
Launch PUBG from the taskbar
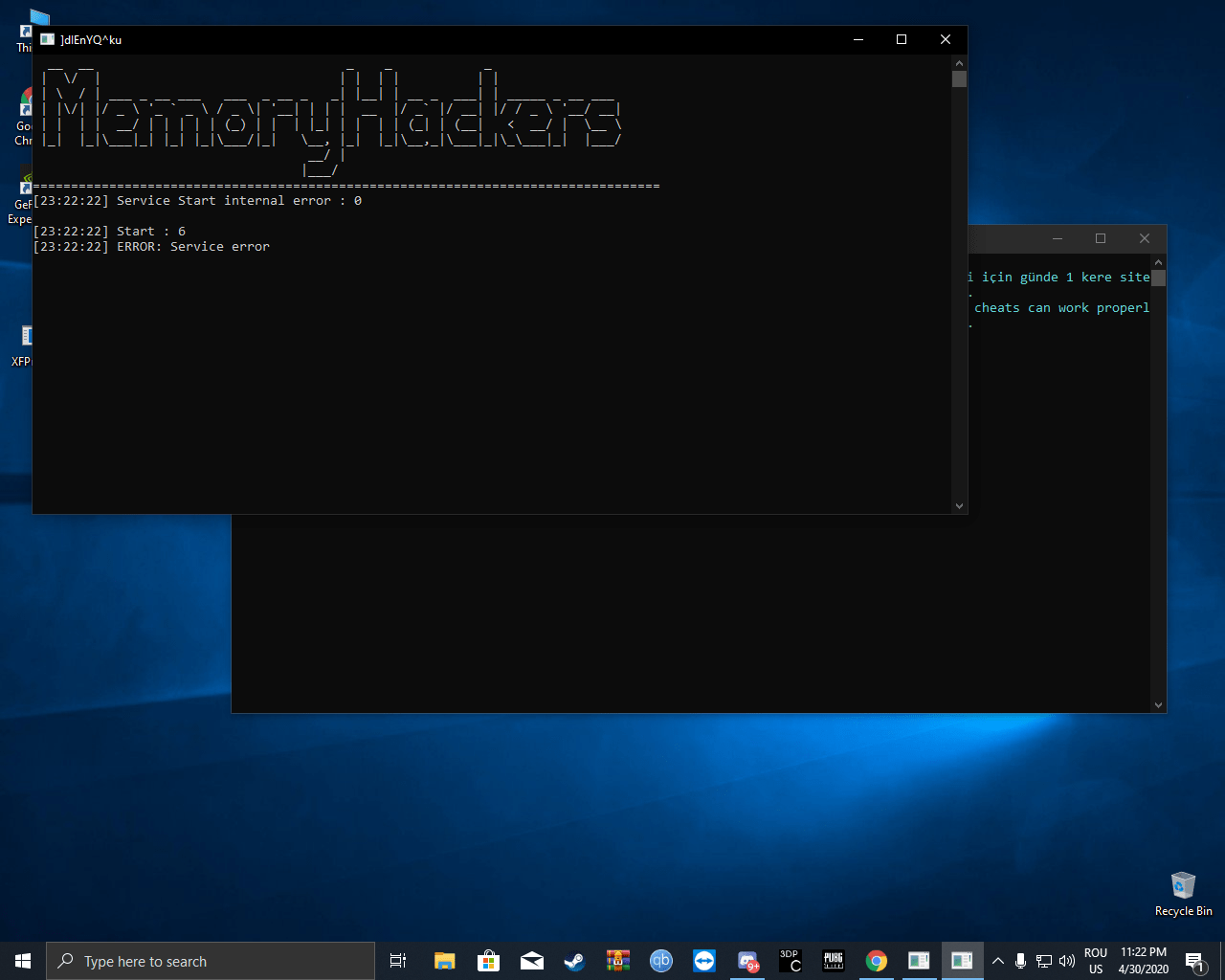[834, 961]
